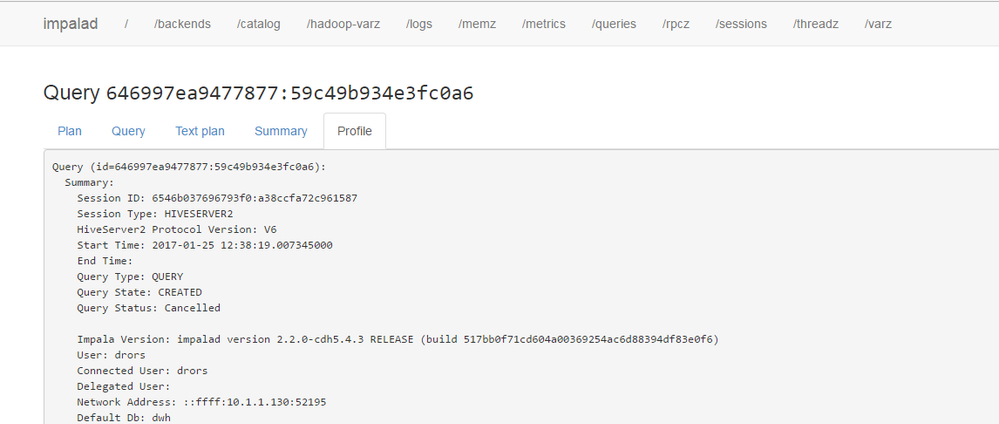Open the /rpcz page
999x424 pixels.
tap(676, 24)
